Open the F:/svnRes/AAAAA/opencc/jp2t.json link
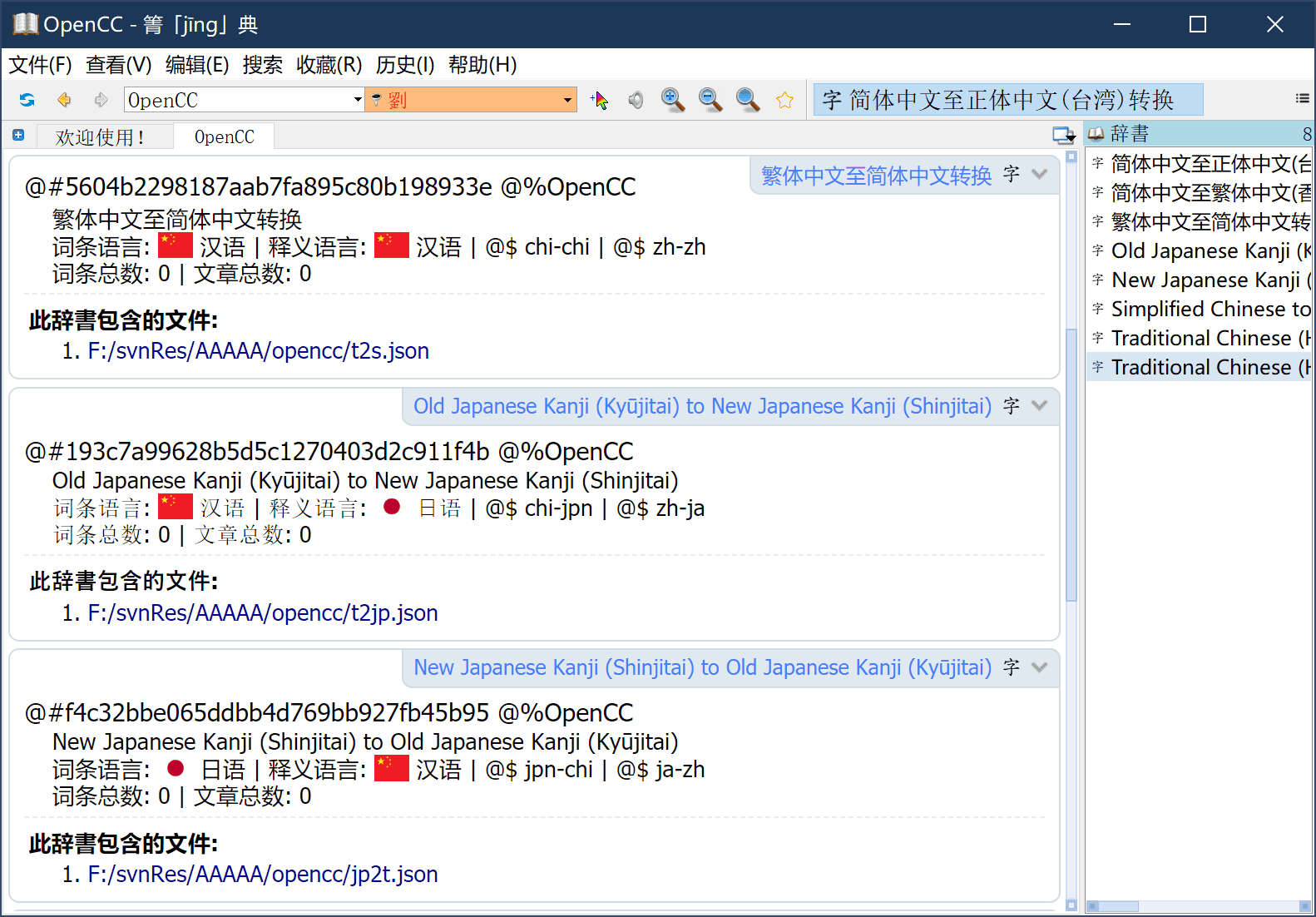1316x917 pixels. [263, 875]
